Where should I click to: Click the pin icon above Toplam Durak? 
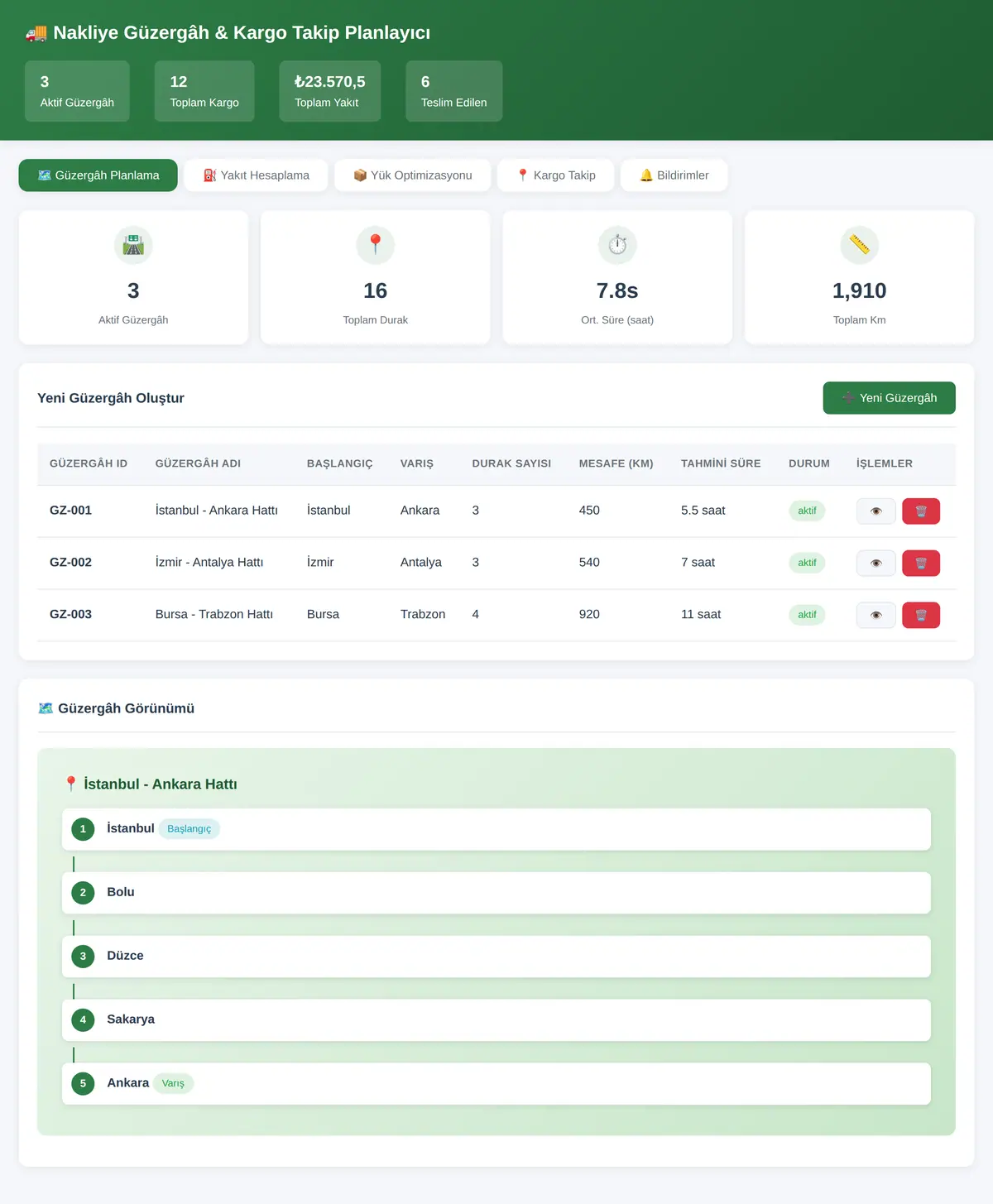point(376,245)
